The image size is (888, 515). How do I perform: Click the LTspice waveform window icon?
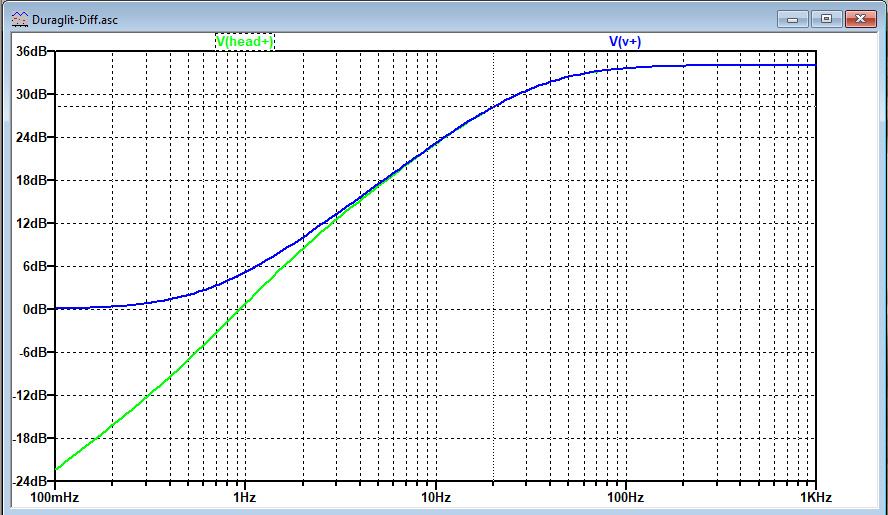(20, 19)
